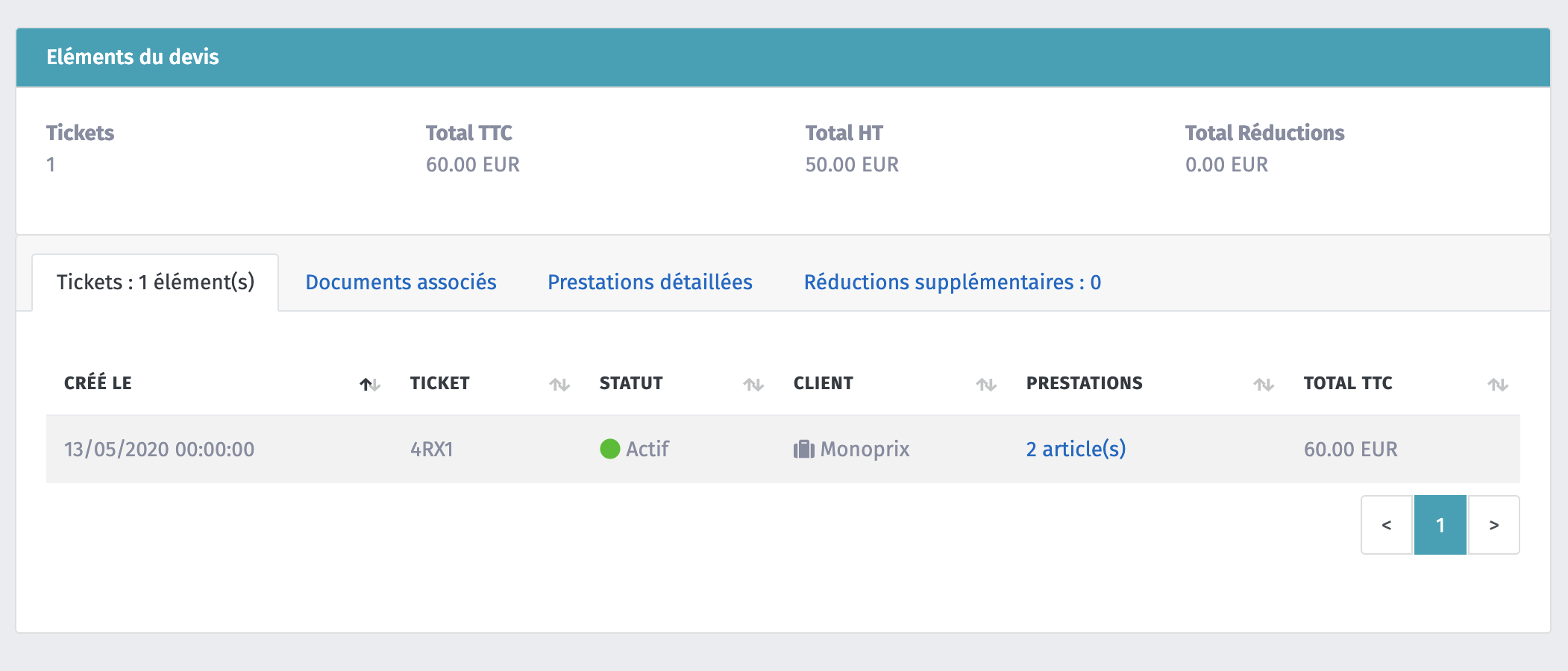Screen dimensions: 1568x671
Task: Sort by Total TTC arrow icon
Action: (x=1498, y=385)
